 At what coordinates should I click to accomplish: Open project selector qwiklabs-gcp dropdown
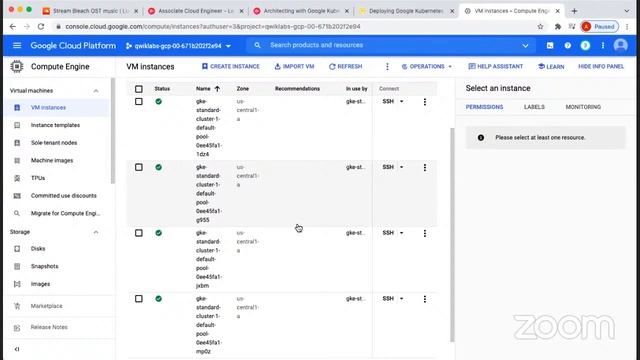coord(178,46)
